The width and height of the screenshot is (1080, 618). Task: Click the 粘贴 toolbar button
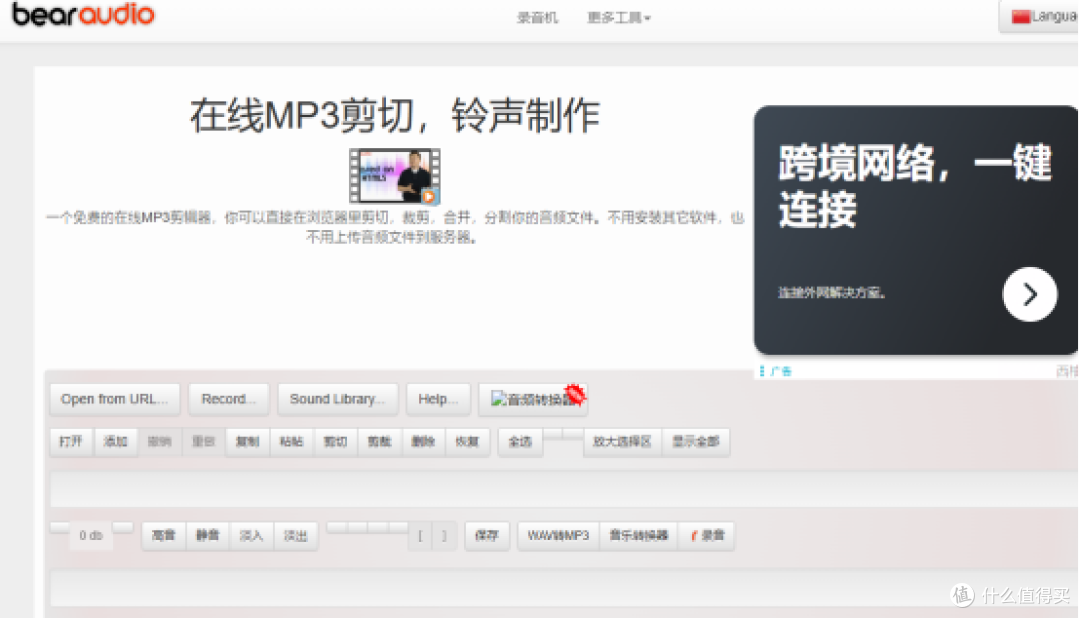(291, 442)
